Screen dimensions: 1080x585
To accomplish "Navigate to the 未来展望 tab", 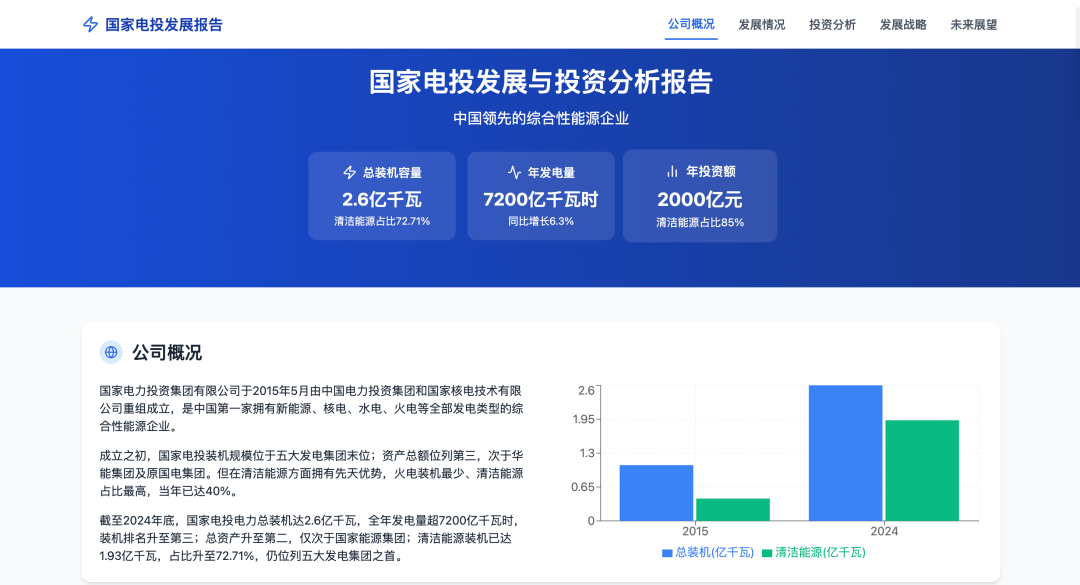I will point(973,25).
